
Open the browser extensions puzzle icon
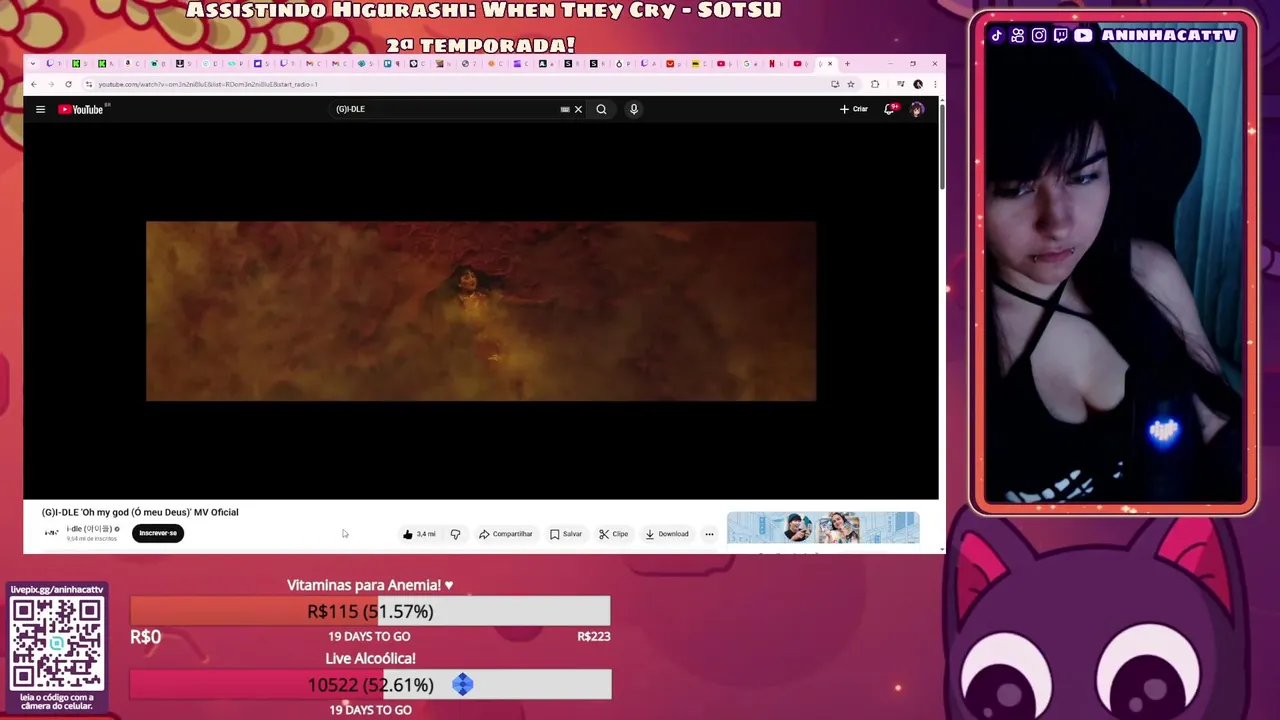coord(875,84)
